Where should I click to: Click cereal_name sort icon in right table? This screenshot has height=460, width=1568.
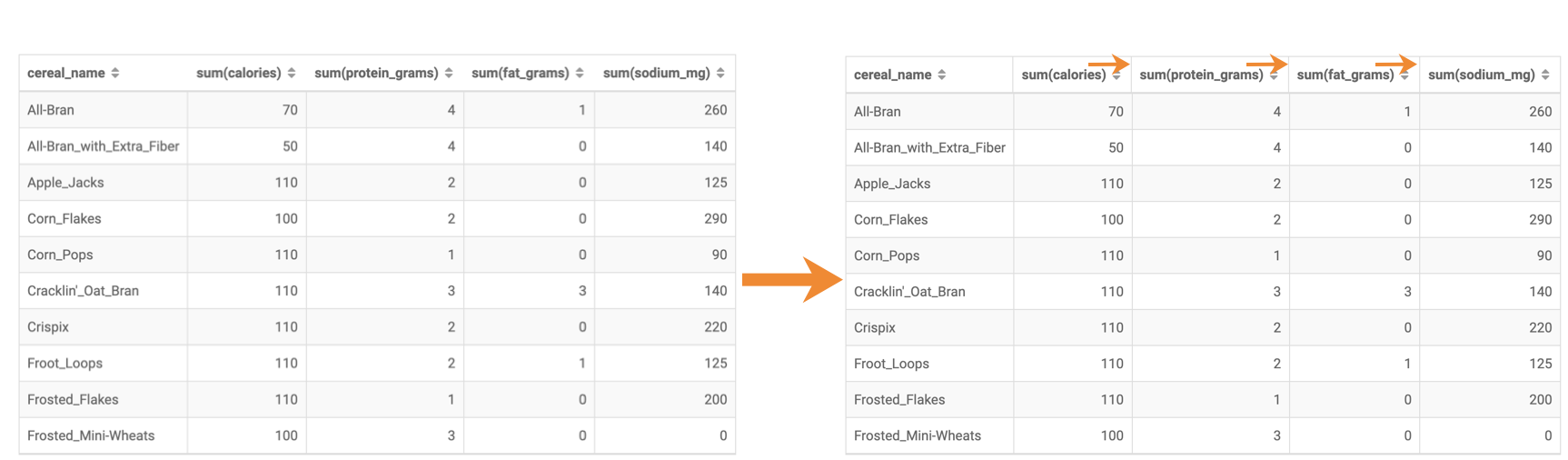point(942,75)
